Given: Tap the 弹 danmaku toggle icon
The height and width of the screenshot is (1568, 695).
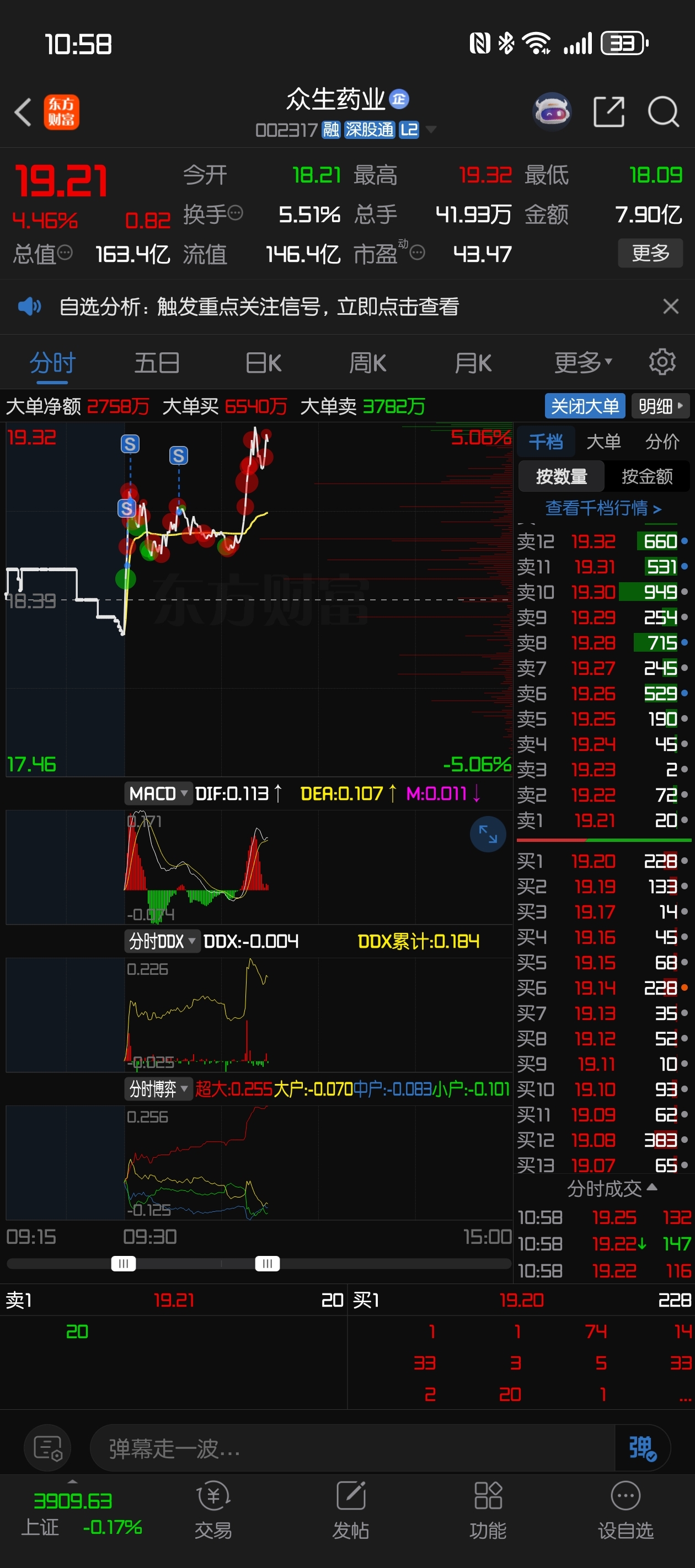Looking at the screenshot, I should click(x=642, y=1447).
